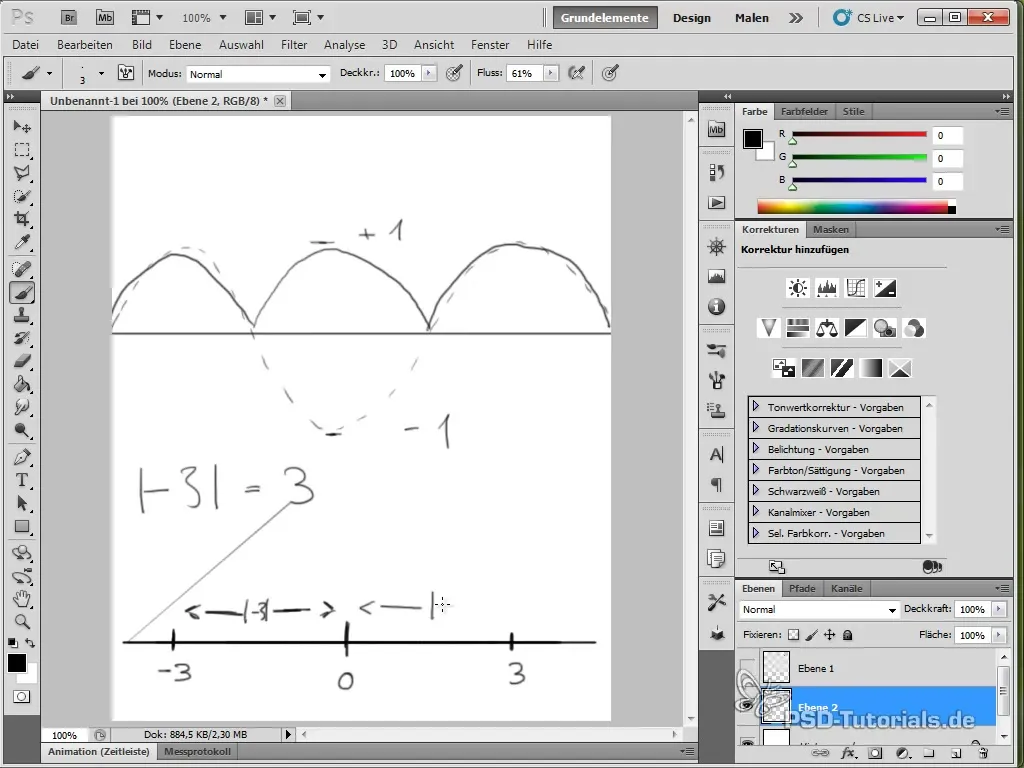Image resolution: width=1024 pixels, height=768 pixels.
Task: Toggle pressure control for opacity
Action: 454,73
